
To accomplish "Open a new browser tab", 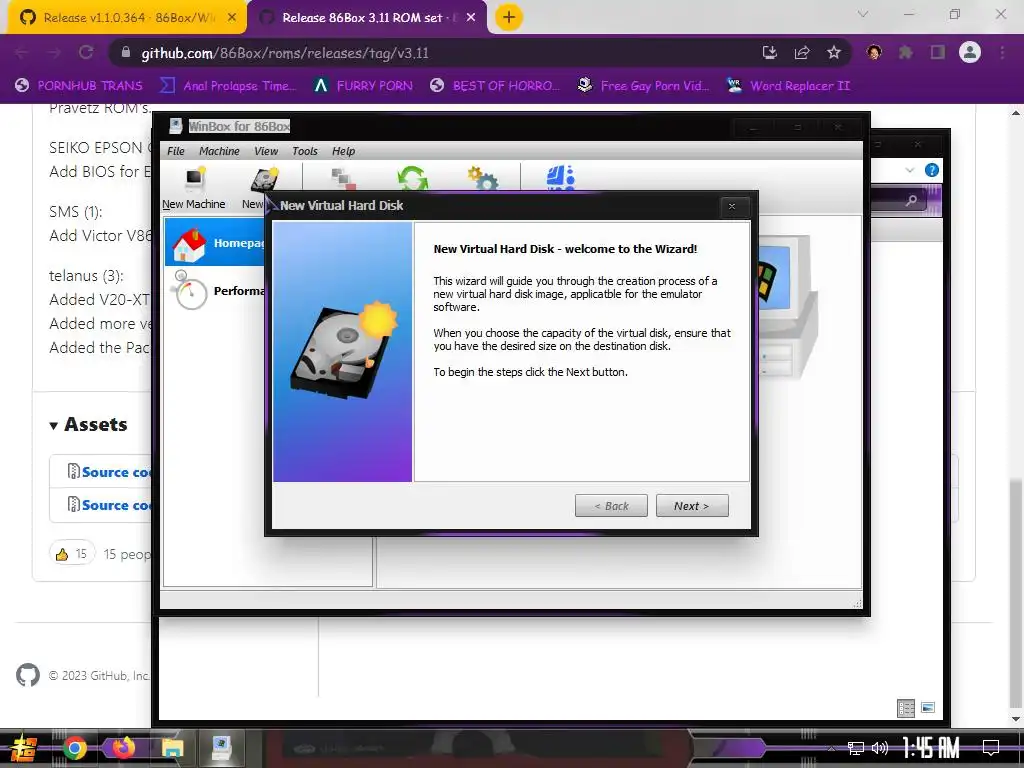I will pos(509,18).
